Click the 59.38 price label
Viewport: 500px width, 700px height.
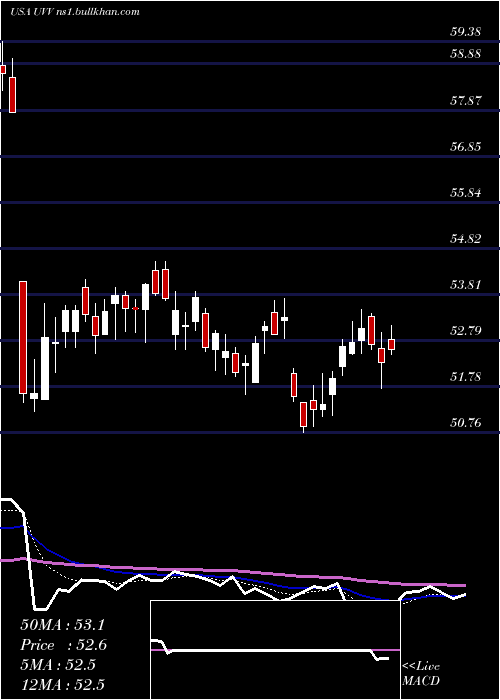465,32
